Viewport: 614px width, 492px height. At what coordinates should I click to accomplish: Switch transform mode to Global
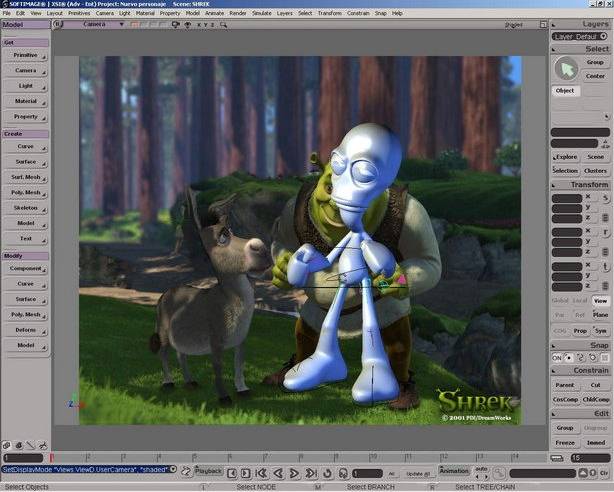click(560, 301)
